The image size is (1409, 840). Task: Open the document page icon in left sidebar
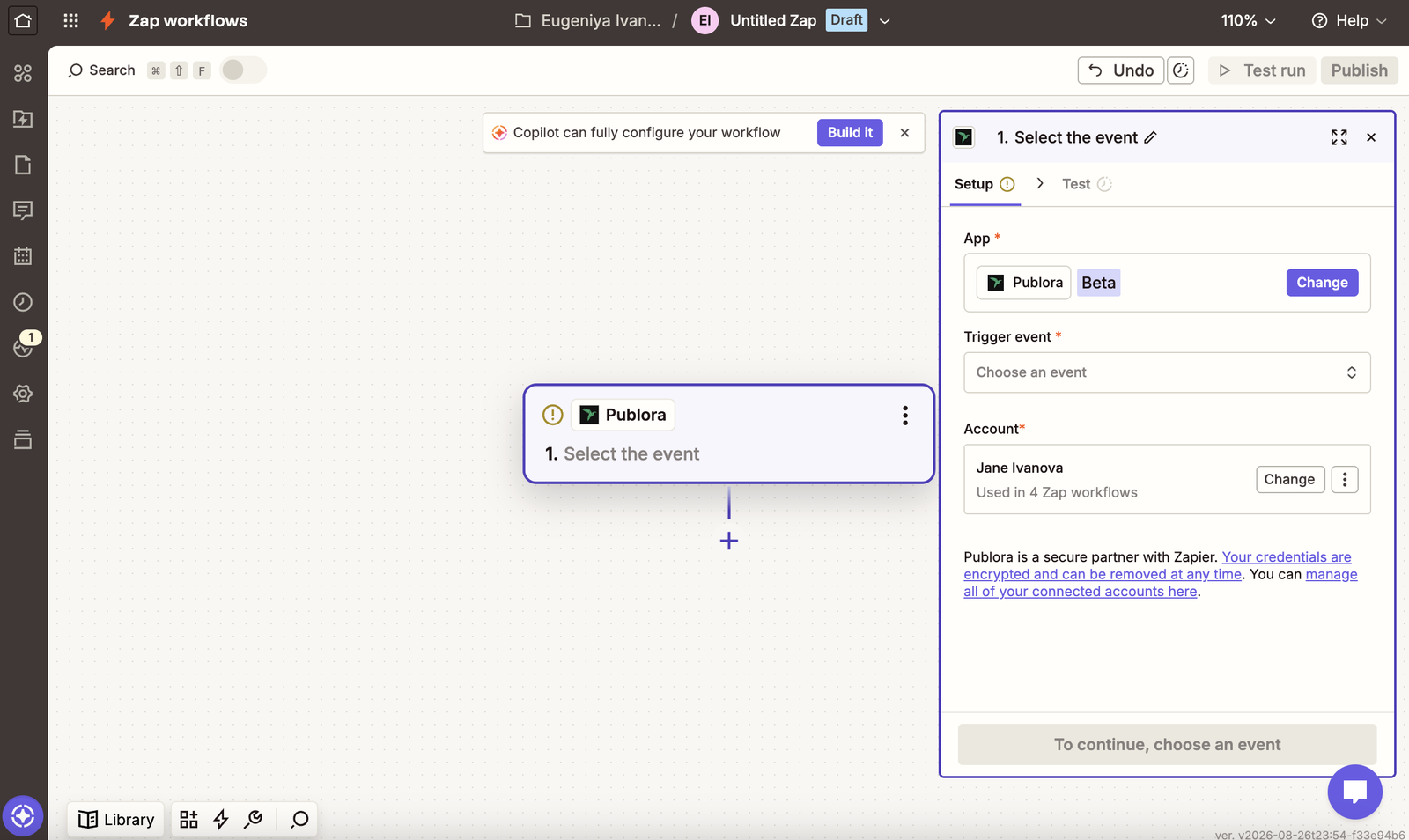tap(23, 165)
